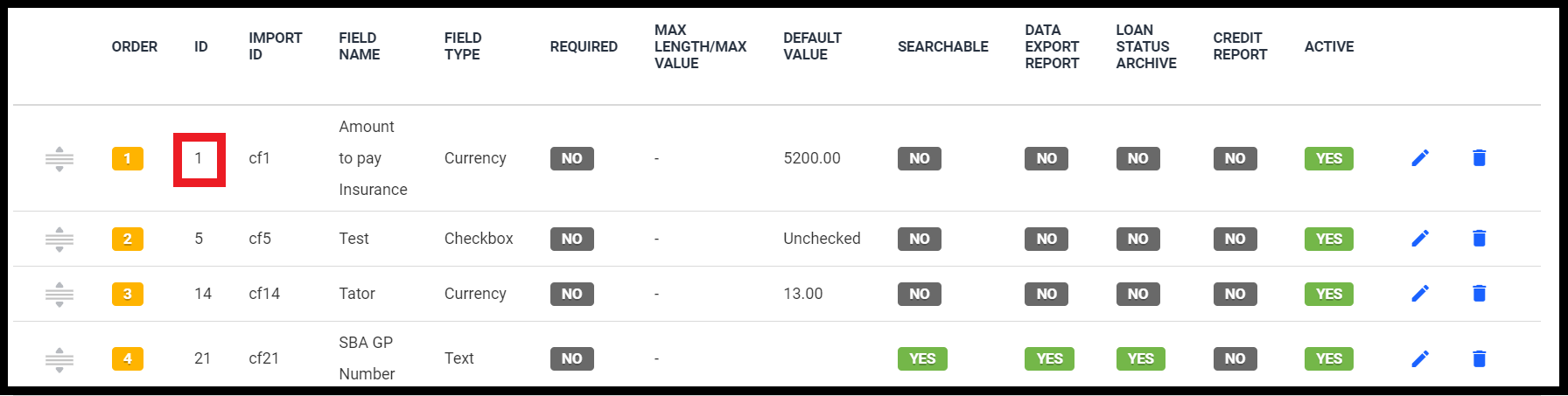
Task: Delete the Amount to pay Insurance field
Action: pos(1479,158)
